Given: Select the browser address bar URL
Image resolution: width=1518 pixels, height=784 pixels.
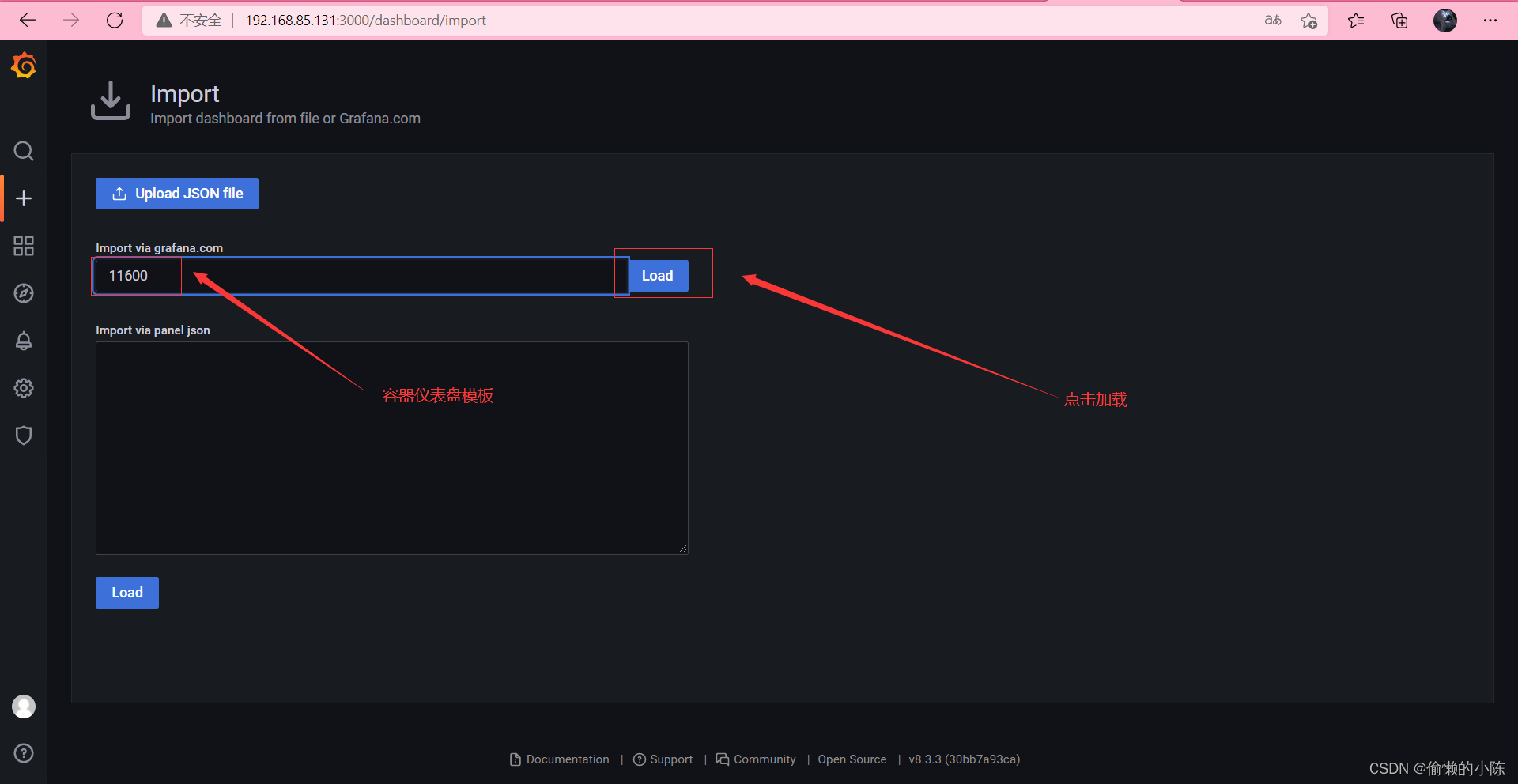Looking at the screenshot, I should tap(365, 21).
